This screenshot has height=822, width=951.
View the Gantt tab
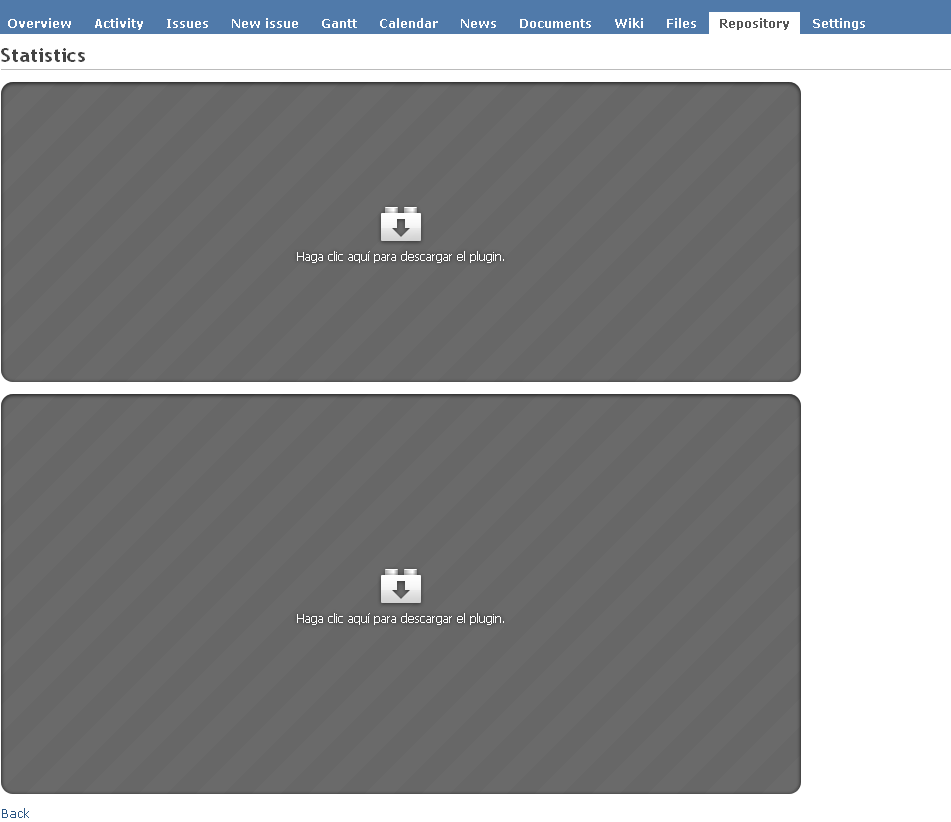[339, 23]
